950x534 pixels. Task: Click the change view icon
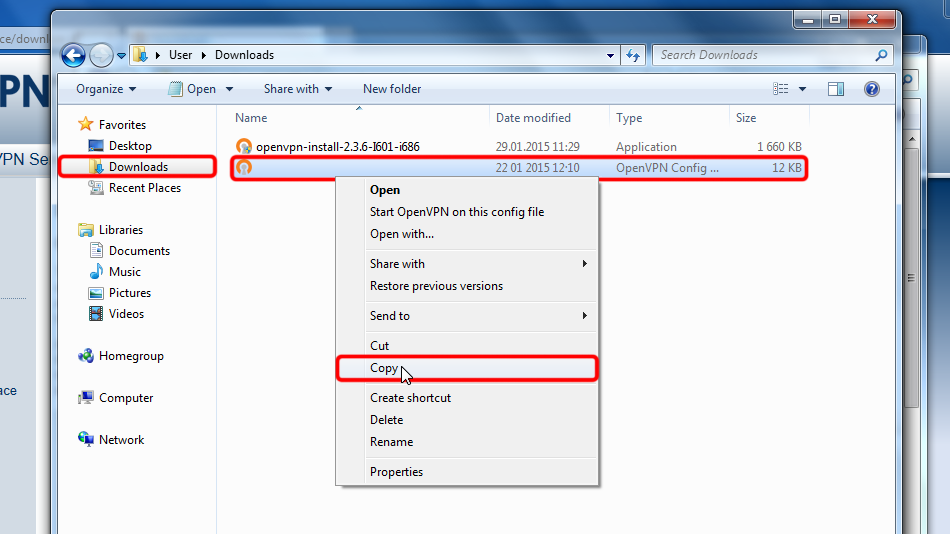[x=781, y=89]
